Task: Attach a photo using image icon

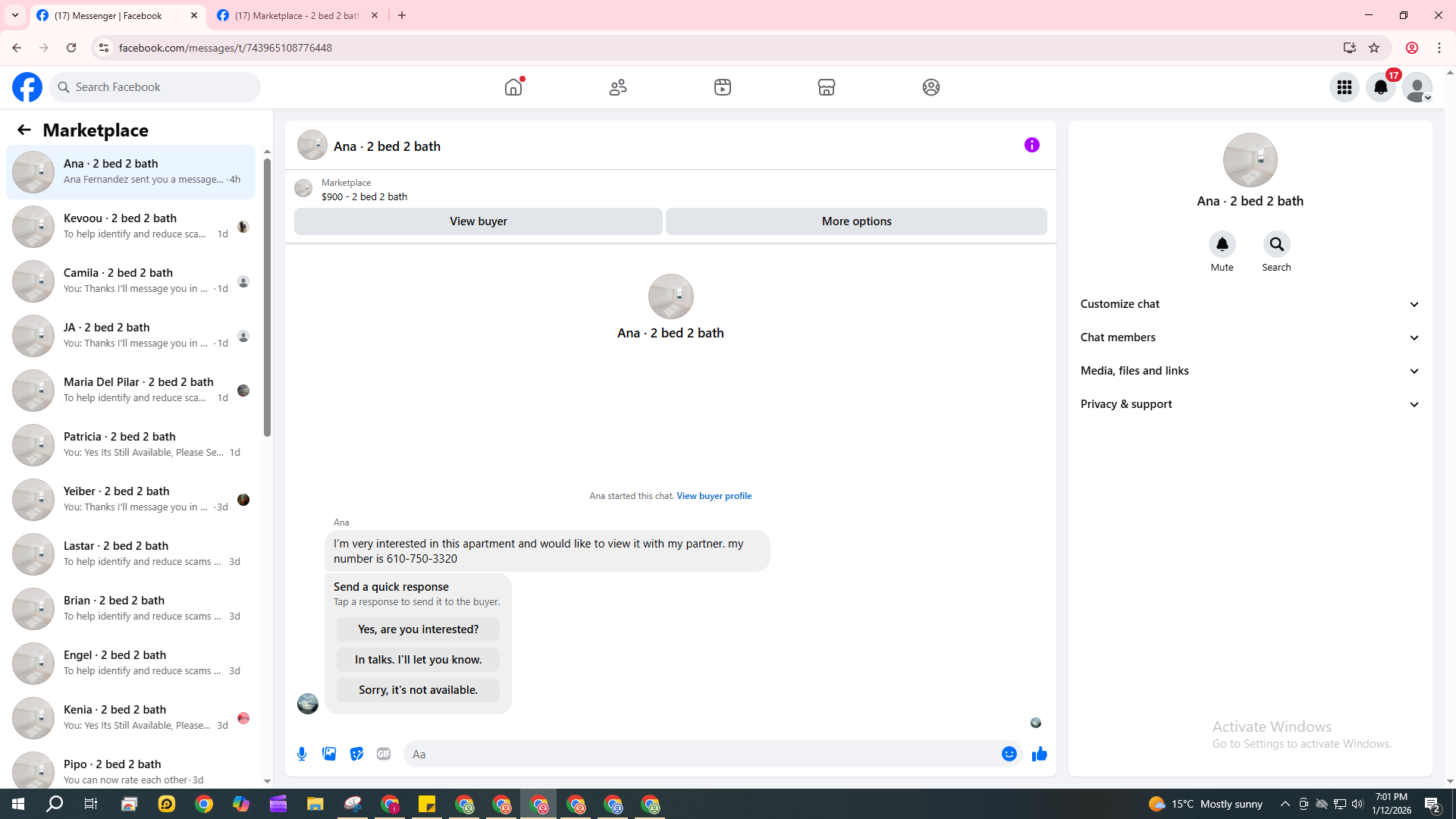Action: 329,754
